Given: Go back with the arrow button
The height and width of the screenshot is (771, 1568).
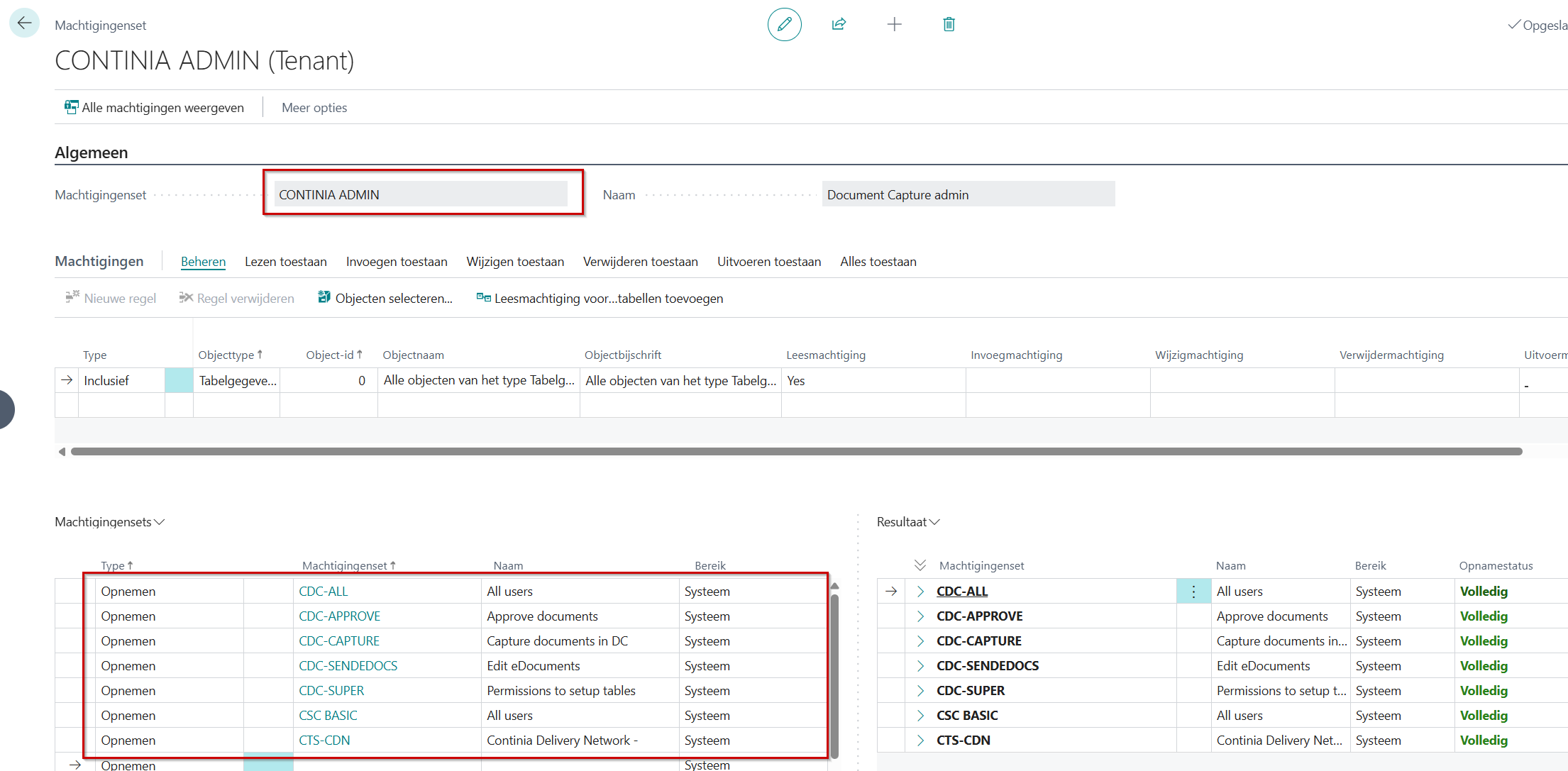Looking at the screenshot, I should click(24, 23).
